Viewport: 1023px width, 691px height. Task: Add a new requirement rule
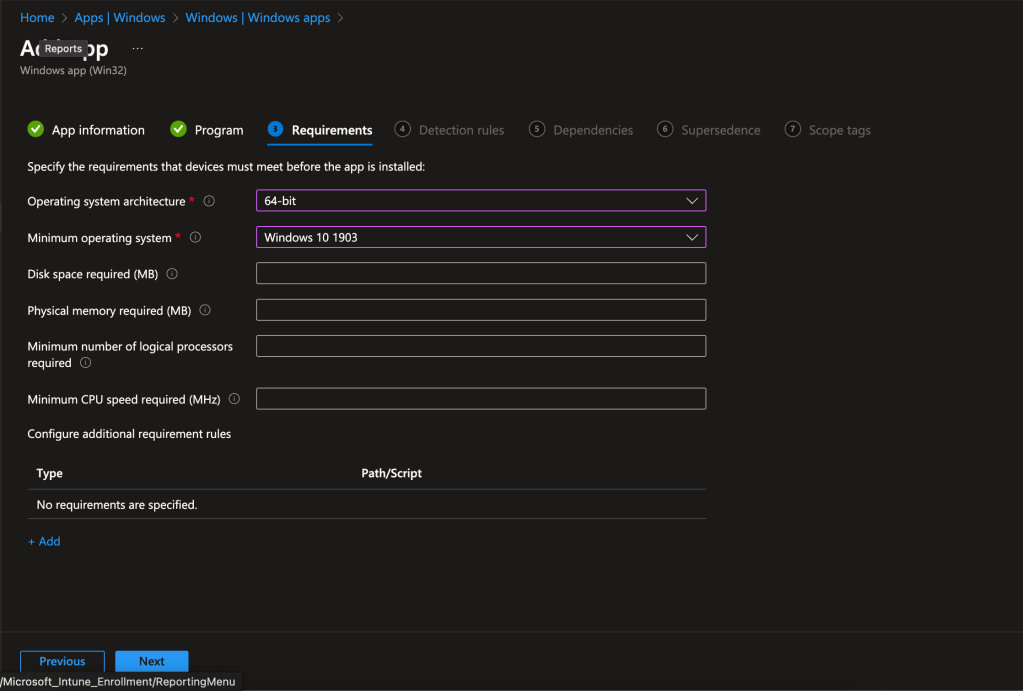(x=44, y=541)
